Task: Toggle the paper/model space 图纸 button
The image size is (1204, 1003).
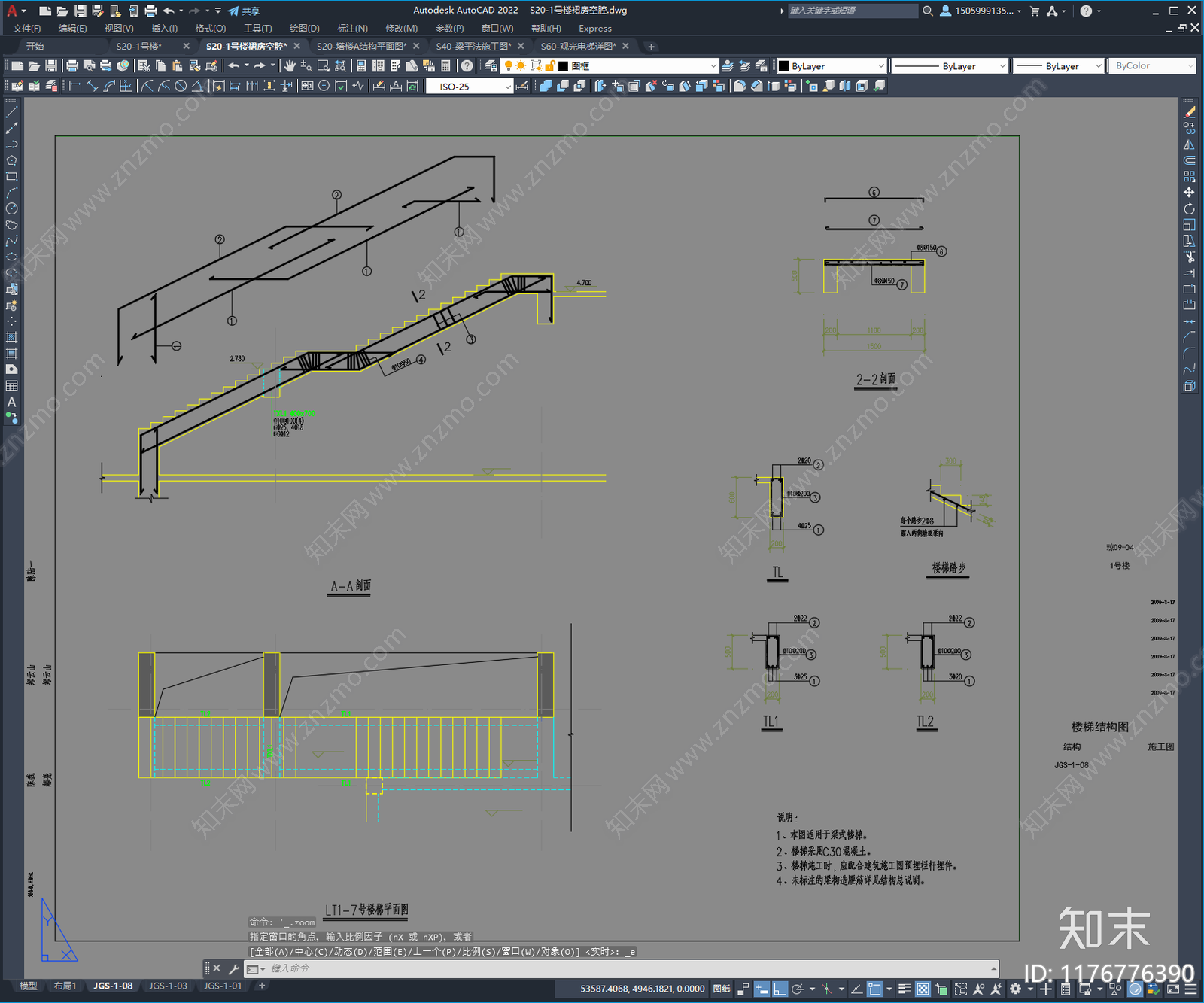Action: [722, 989]
